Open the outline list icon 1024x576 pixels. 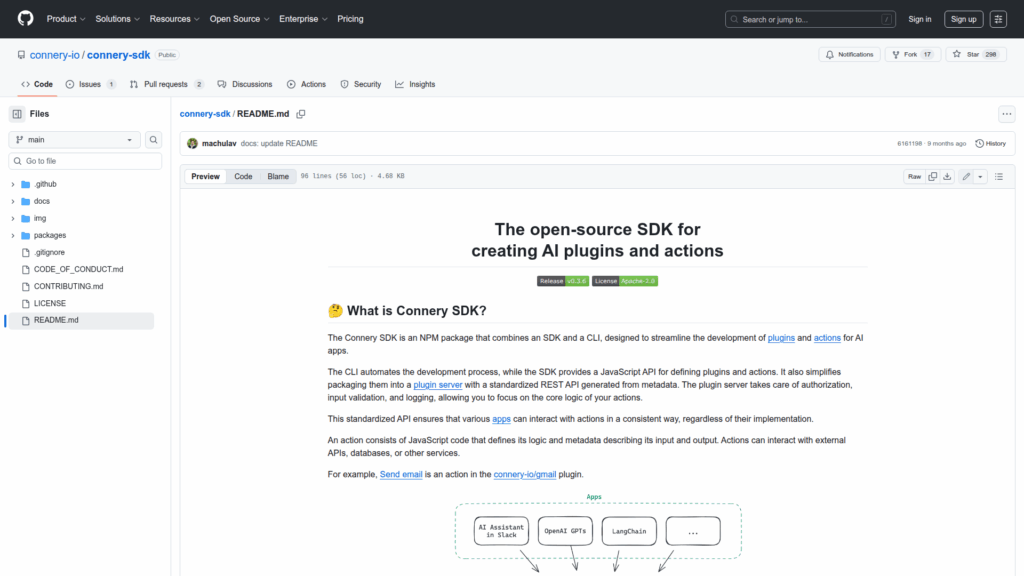coord(999,176)
